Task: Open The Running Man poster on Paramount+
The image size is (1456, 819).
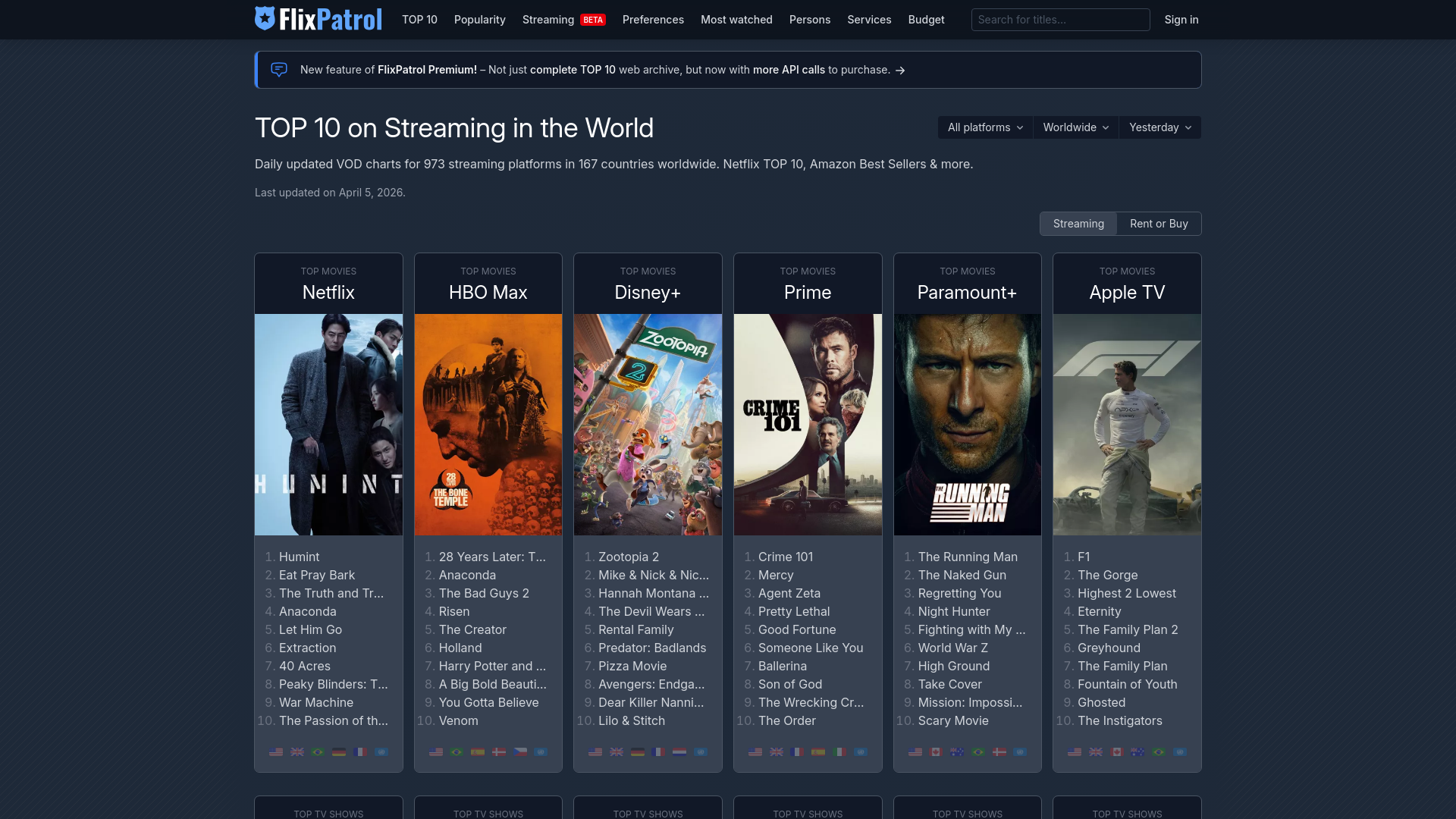Action: tap(967, 425)
